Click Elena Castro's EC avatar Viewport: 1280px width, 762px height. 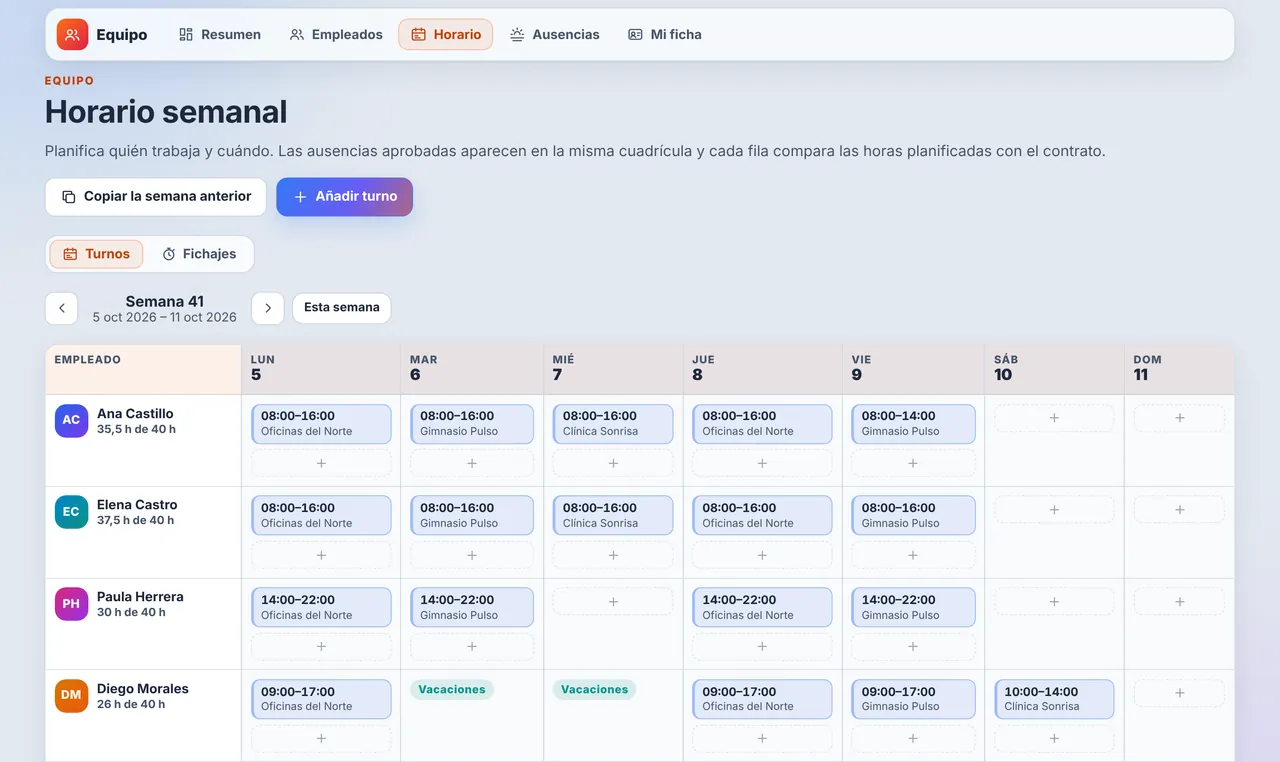tap(71, 512)
